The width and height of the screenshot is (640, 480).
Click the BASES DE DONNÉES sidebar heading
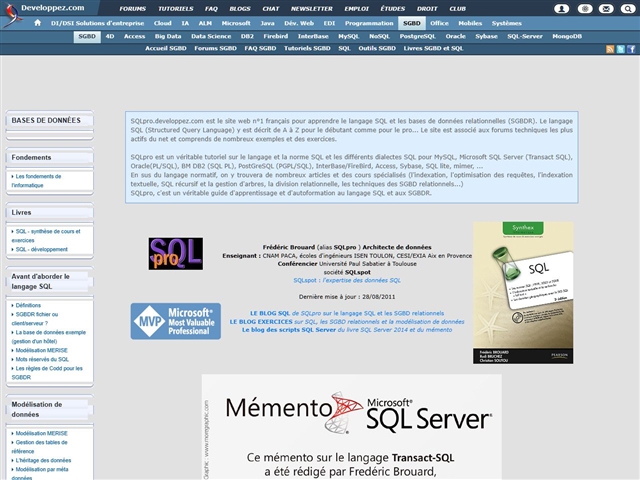tap(46, 120)
